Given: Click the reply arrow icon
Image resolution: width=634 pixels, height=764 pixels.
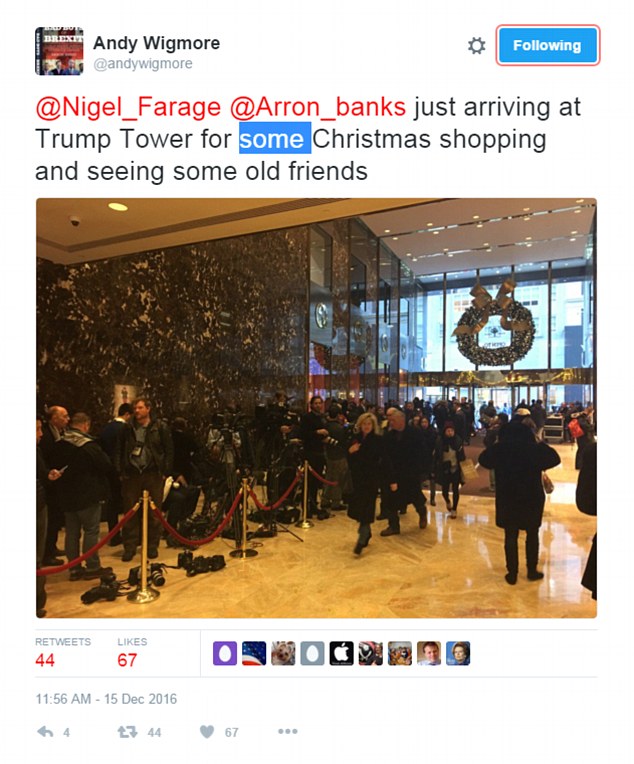Looking at the screenshot, I should tap(45, 731).
